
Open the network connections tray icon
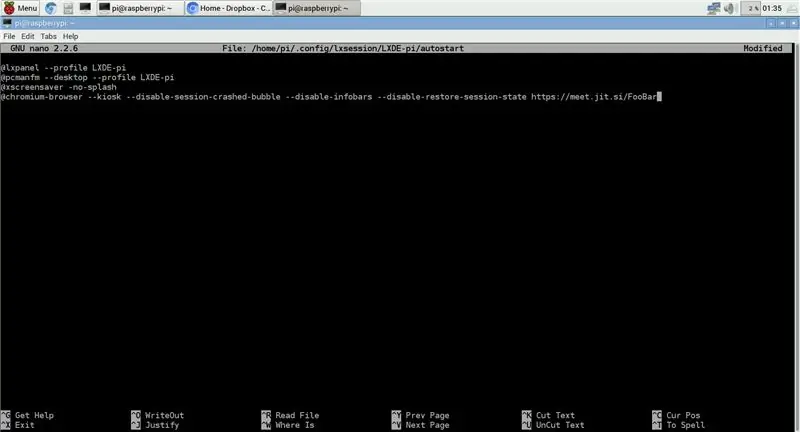coord(714,8)
